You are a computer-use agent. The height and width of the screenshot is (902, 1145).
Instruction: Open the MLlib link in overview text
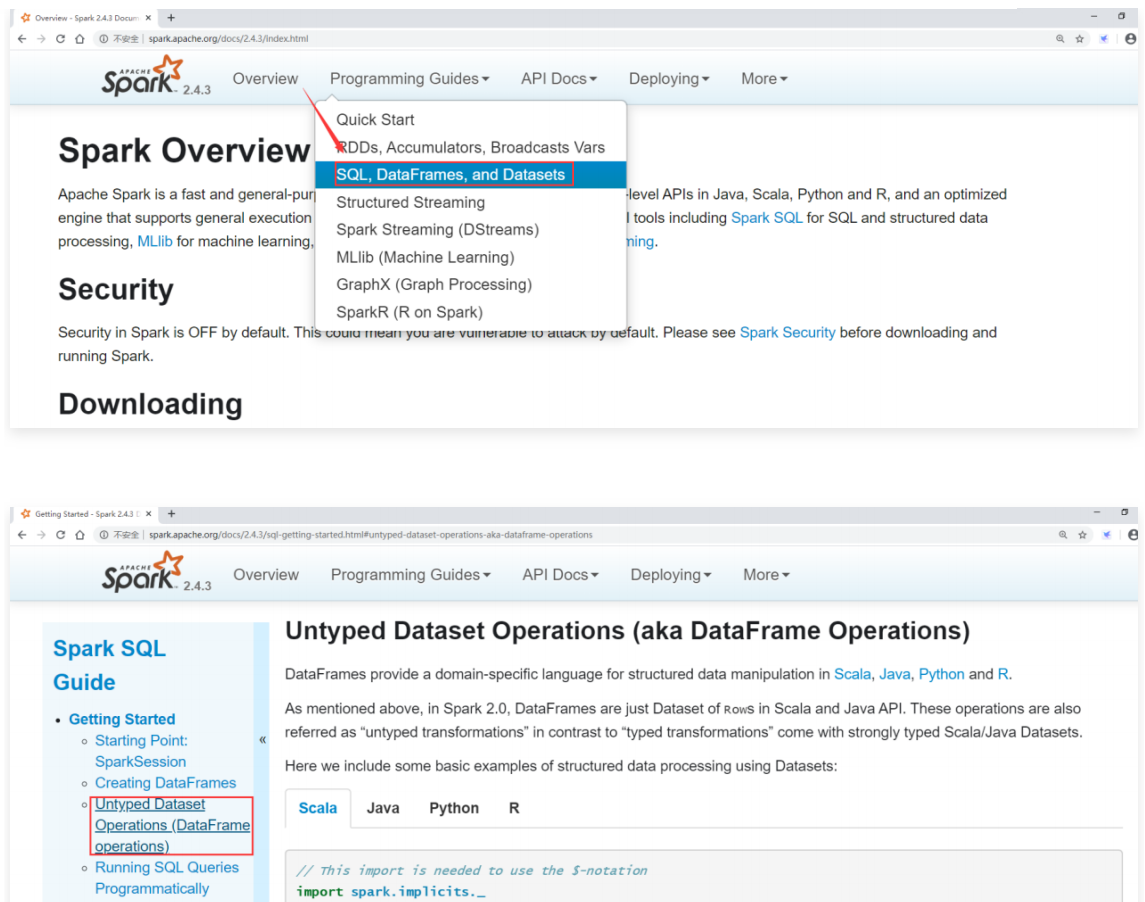point(155,241)
